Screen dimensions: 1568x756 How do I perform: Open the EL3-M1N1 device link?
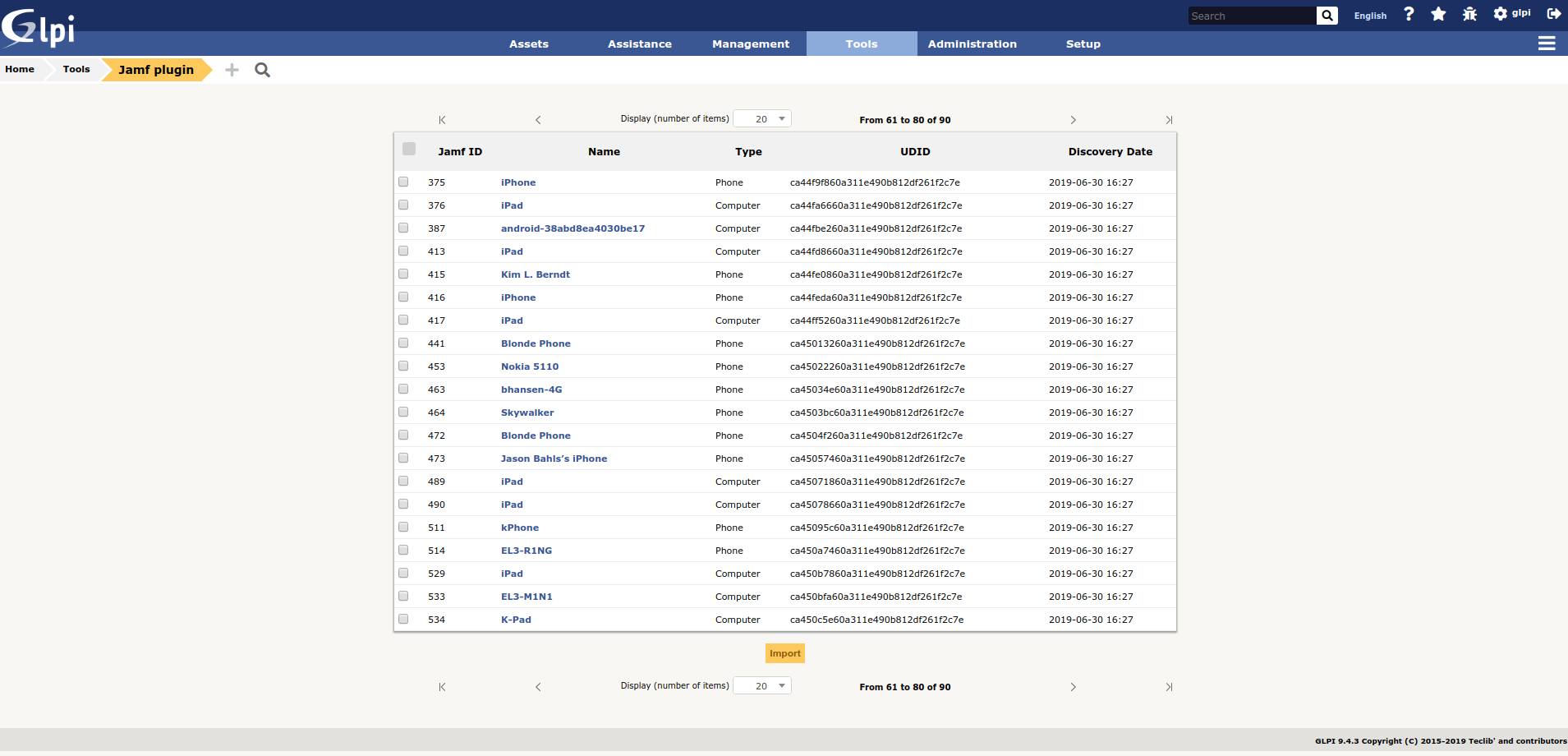click(526, 597)
